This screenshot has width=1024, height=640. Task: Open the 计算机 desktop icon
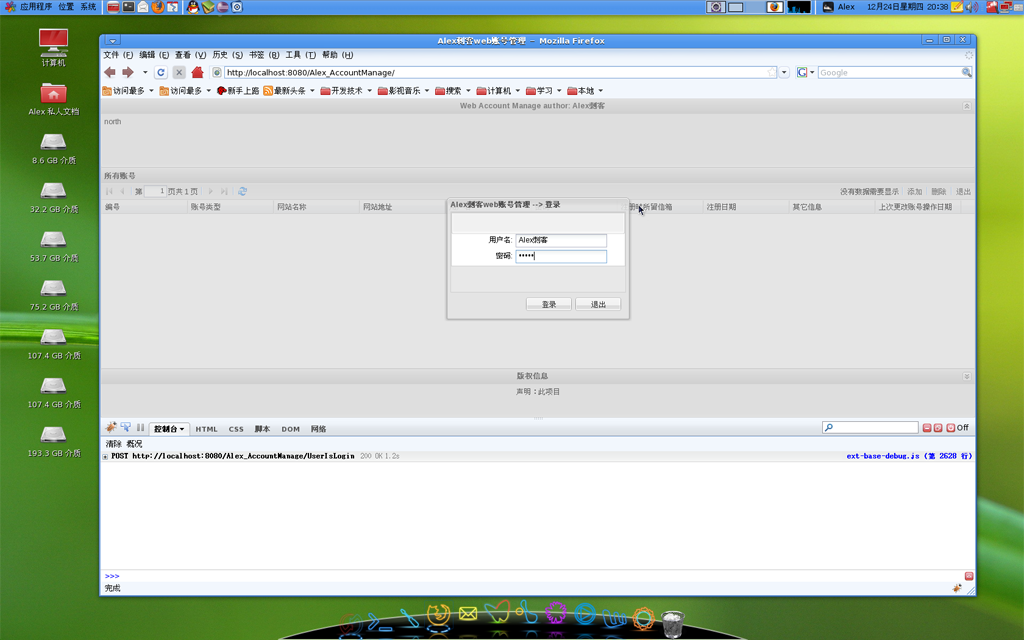click(54, 47)
